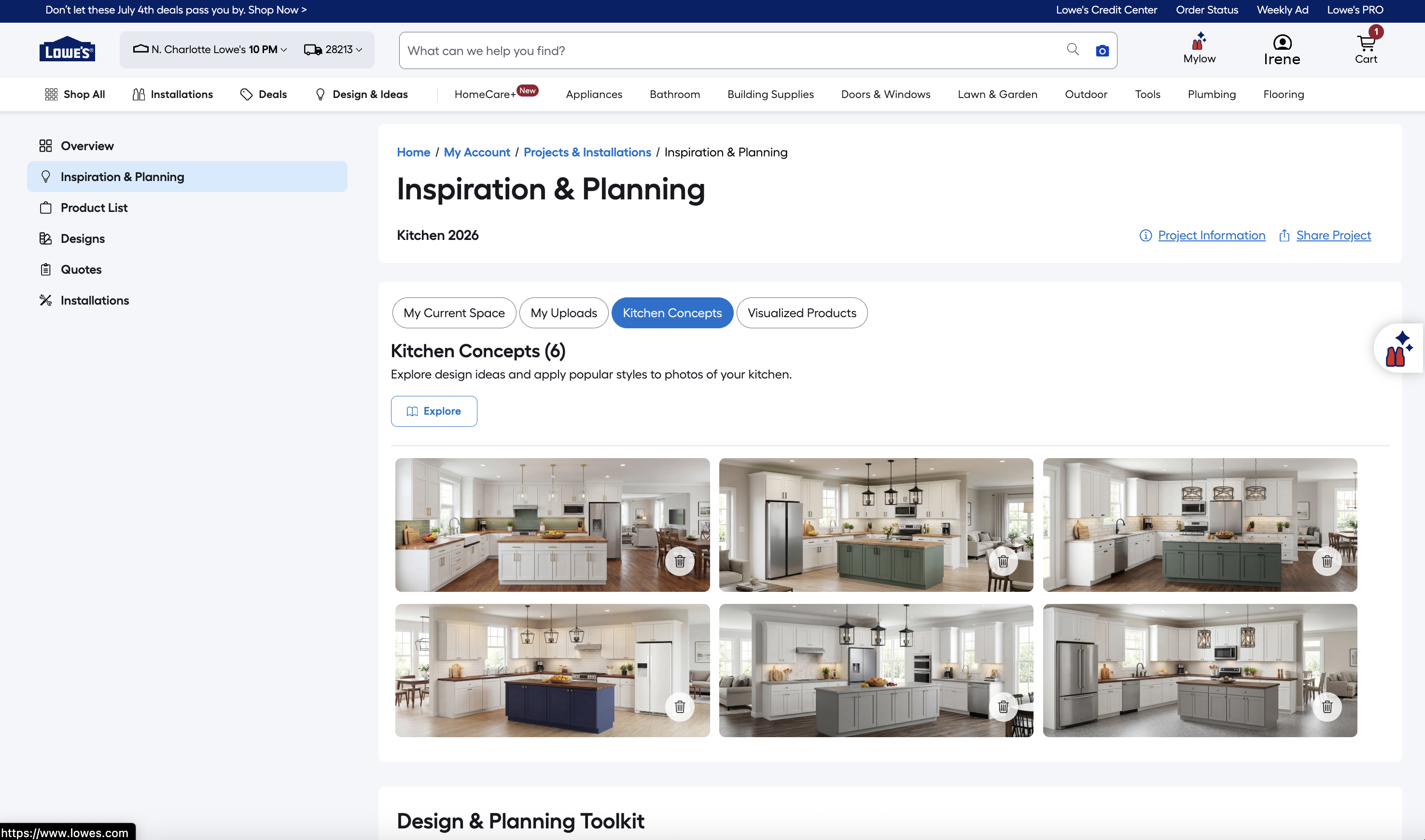Screen dimensions: 1425x840
Task: Open Lowe's Credit Center link
Action: [1106, 10]
